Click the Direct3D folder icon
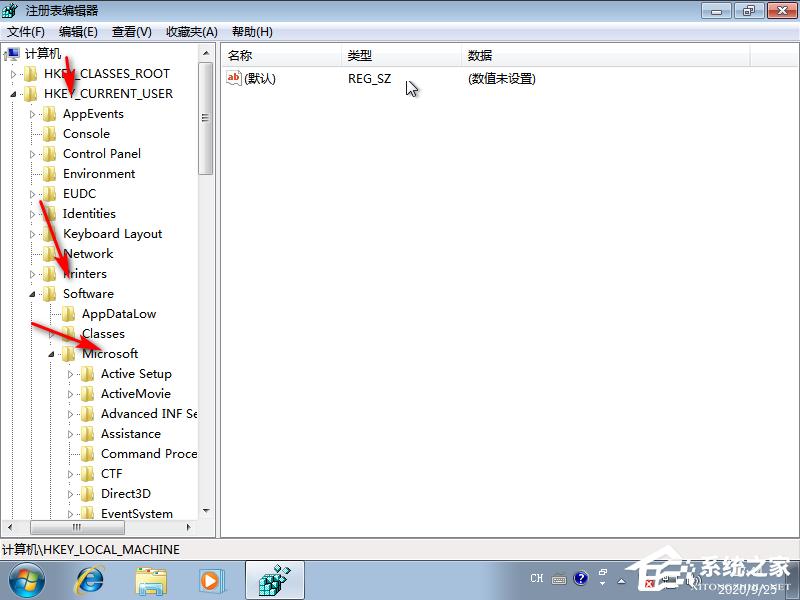 [x=88, y=494]
